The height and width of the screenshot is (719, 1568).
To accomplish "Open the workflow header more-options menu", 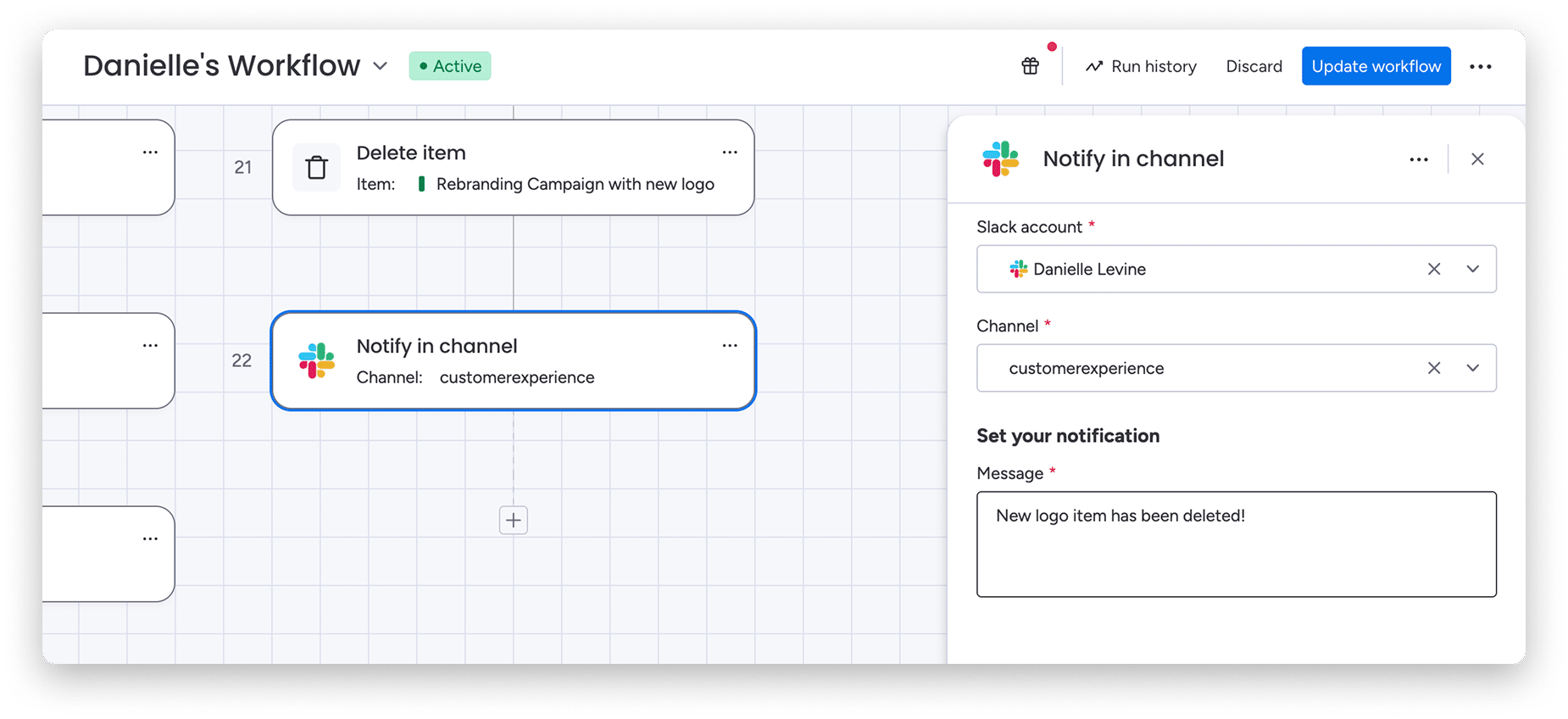I will coord(1480,66).
